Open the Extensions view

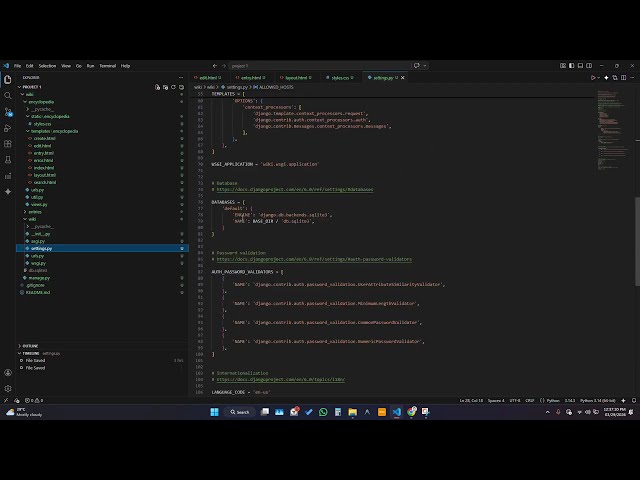click(x=8, y=144)
